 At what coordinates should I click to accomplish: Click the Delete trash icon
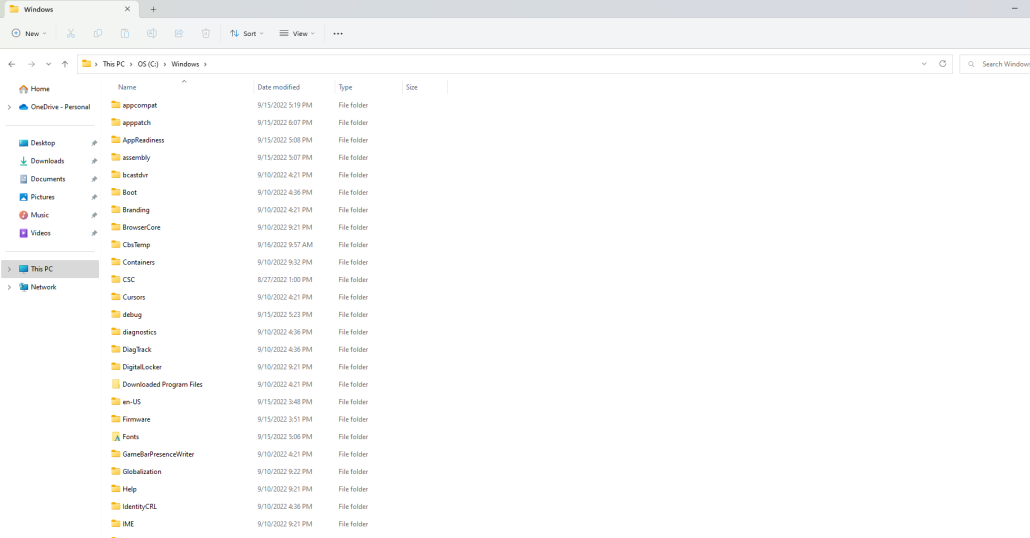click(206, 34)
